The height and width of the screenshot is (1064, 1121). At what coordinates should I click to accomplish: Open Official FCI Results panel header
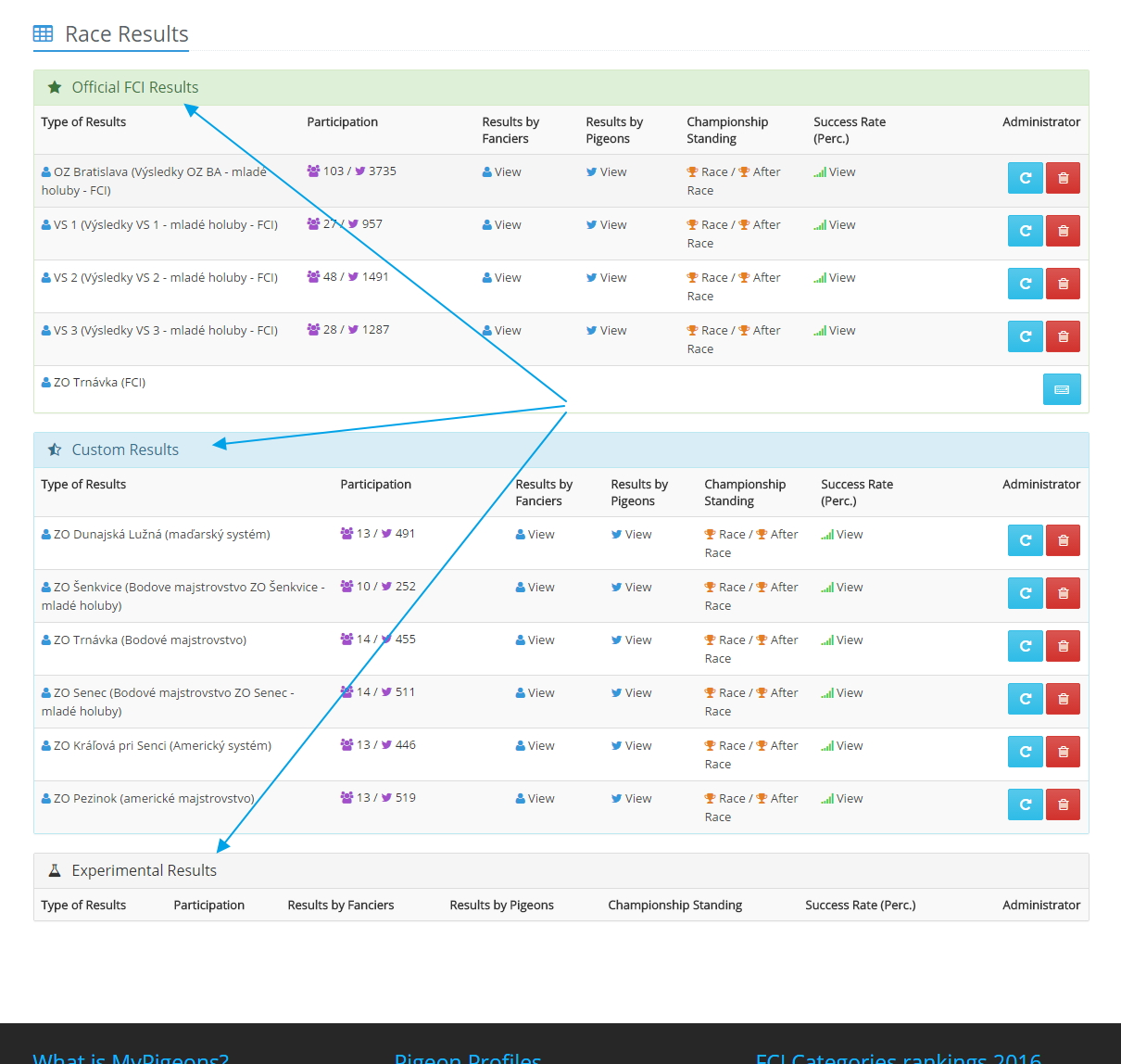point(135,87)
